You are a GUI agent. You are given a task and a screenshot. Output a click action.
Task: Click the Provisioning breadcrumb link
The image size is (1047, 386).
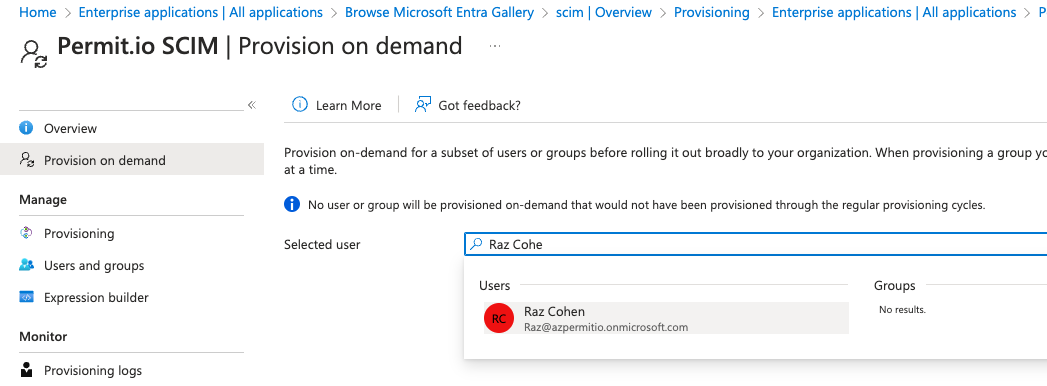click(712, 12)
